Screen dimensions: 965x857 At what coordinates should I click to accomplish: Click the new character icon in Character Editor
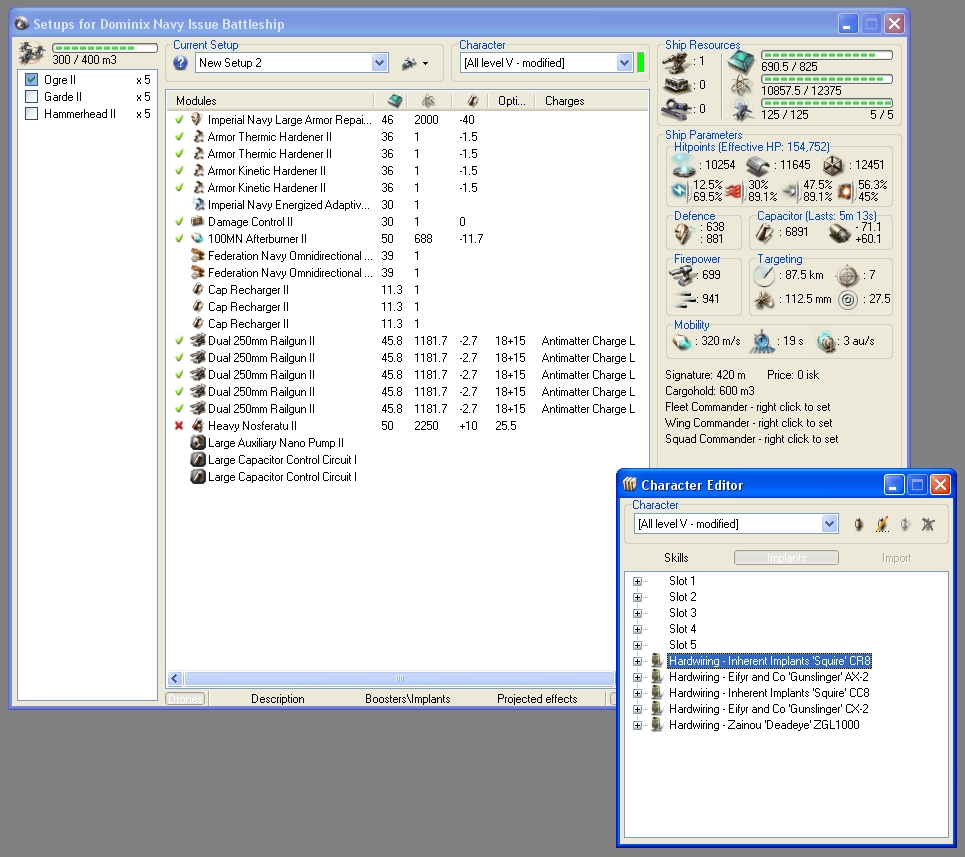pyautogui.click(x=859, y=524)
